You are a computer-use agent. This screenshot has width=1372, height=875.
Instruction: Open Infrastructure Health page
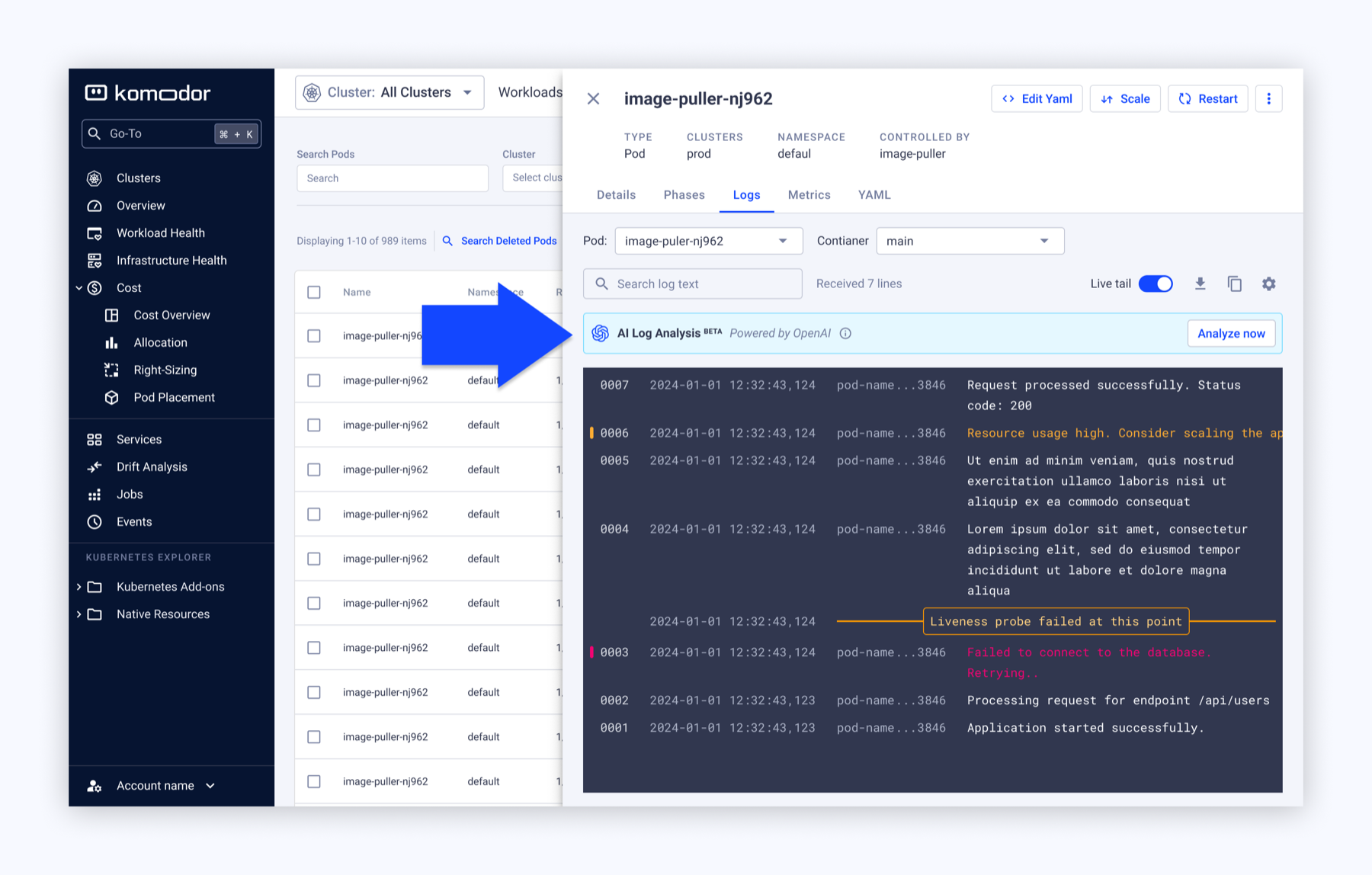tap(171, 261)
